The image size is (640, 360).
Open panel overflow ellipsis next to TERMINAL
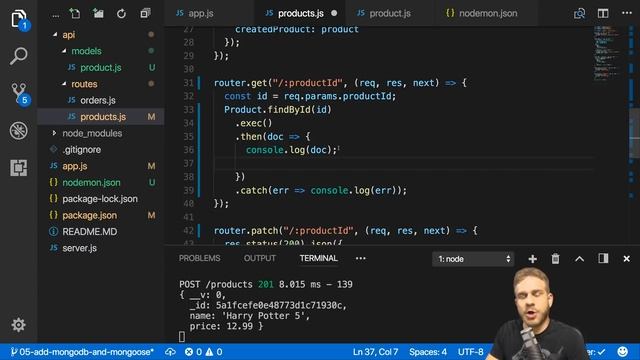[x=361, y=258]
